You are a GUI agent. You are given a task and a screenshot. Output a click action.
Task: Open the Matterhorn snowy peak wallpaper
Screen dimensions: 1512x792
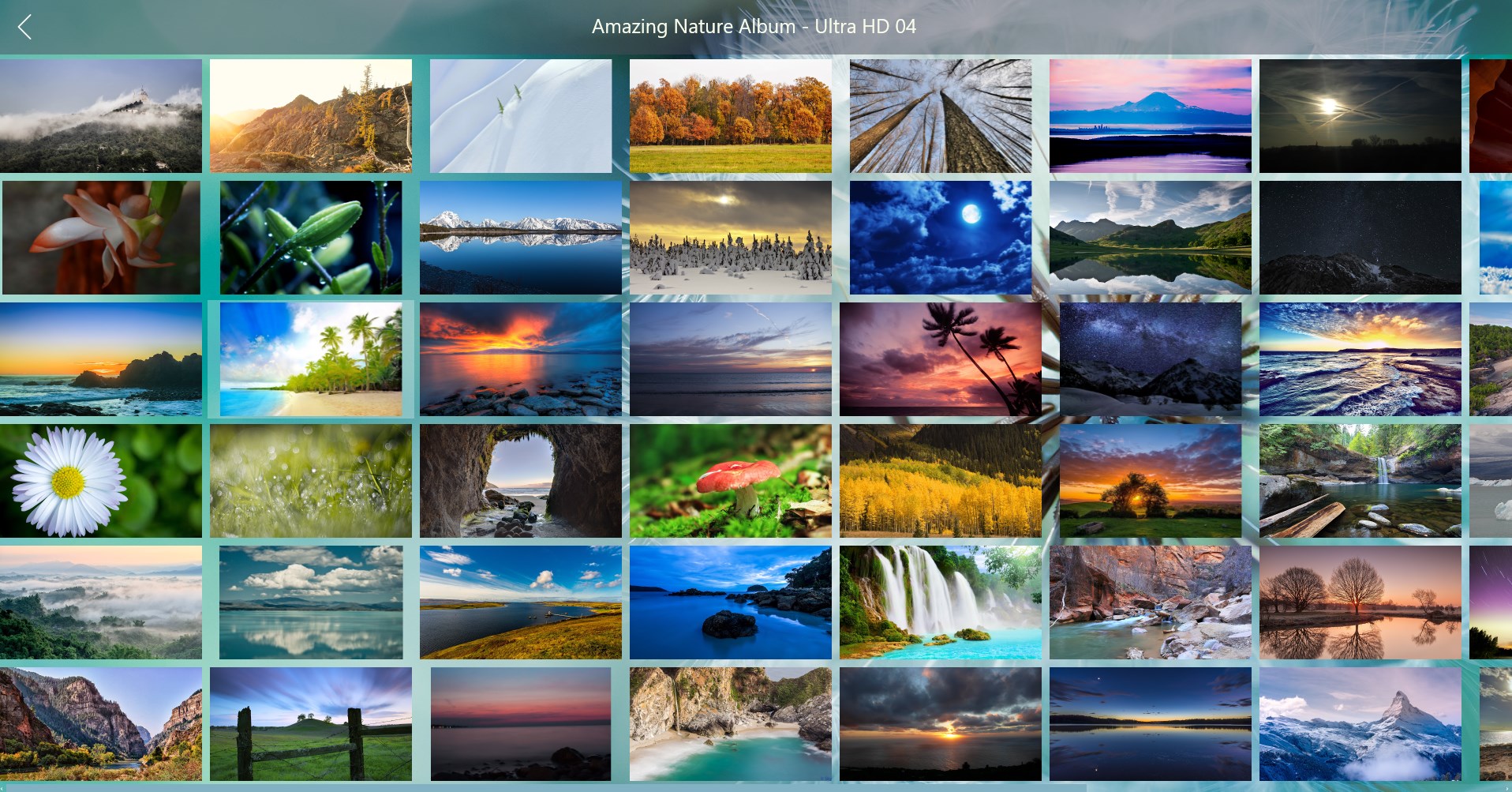[x=1360, y=724]
